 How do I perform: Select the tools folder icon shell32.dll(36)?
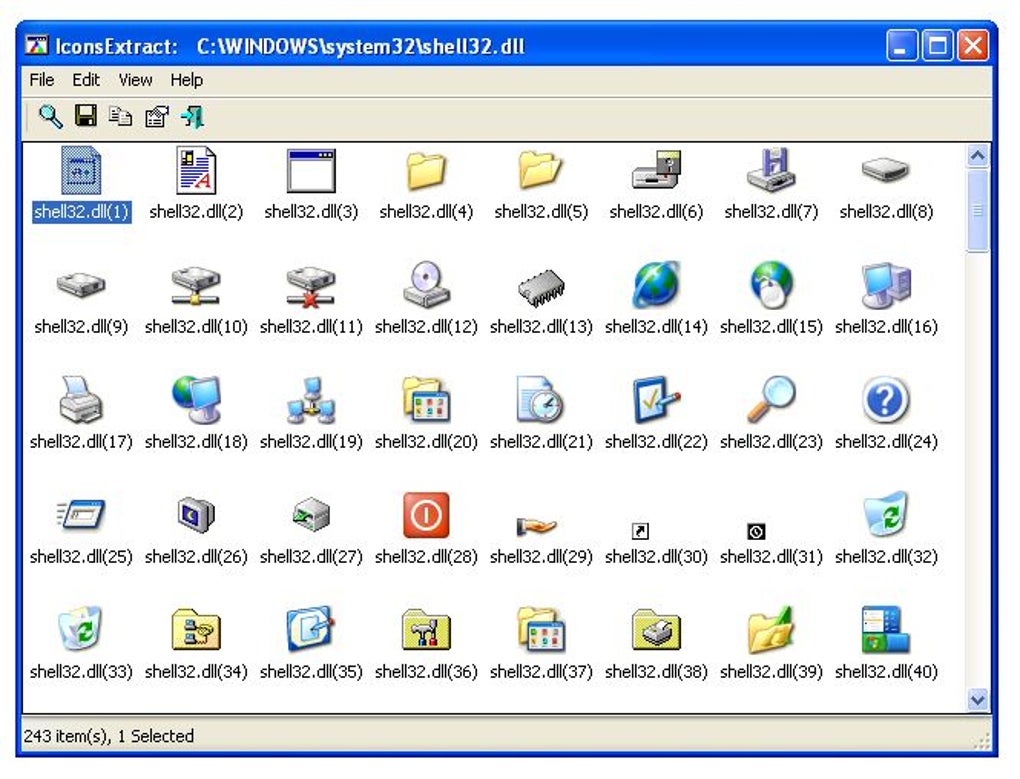coord(426,629)
